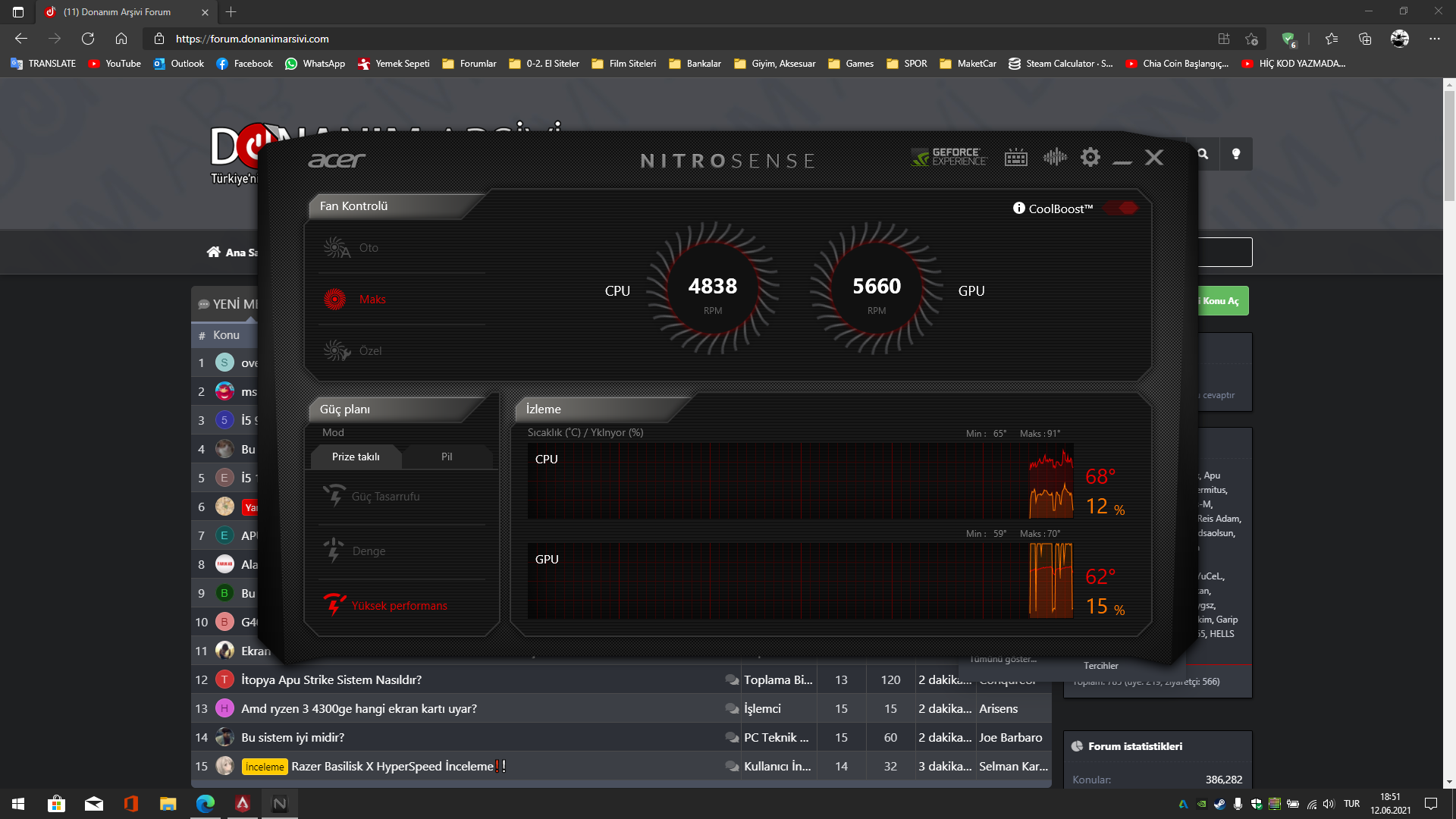This screenshot has width=1456, height=819.
Task: Open the TRANSLATE bookmark
Action: click(43, 64)
